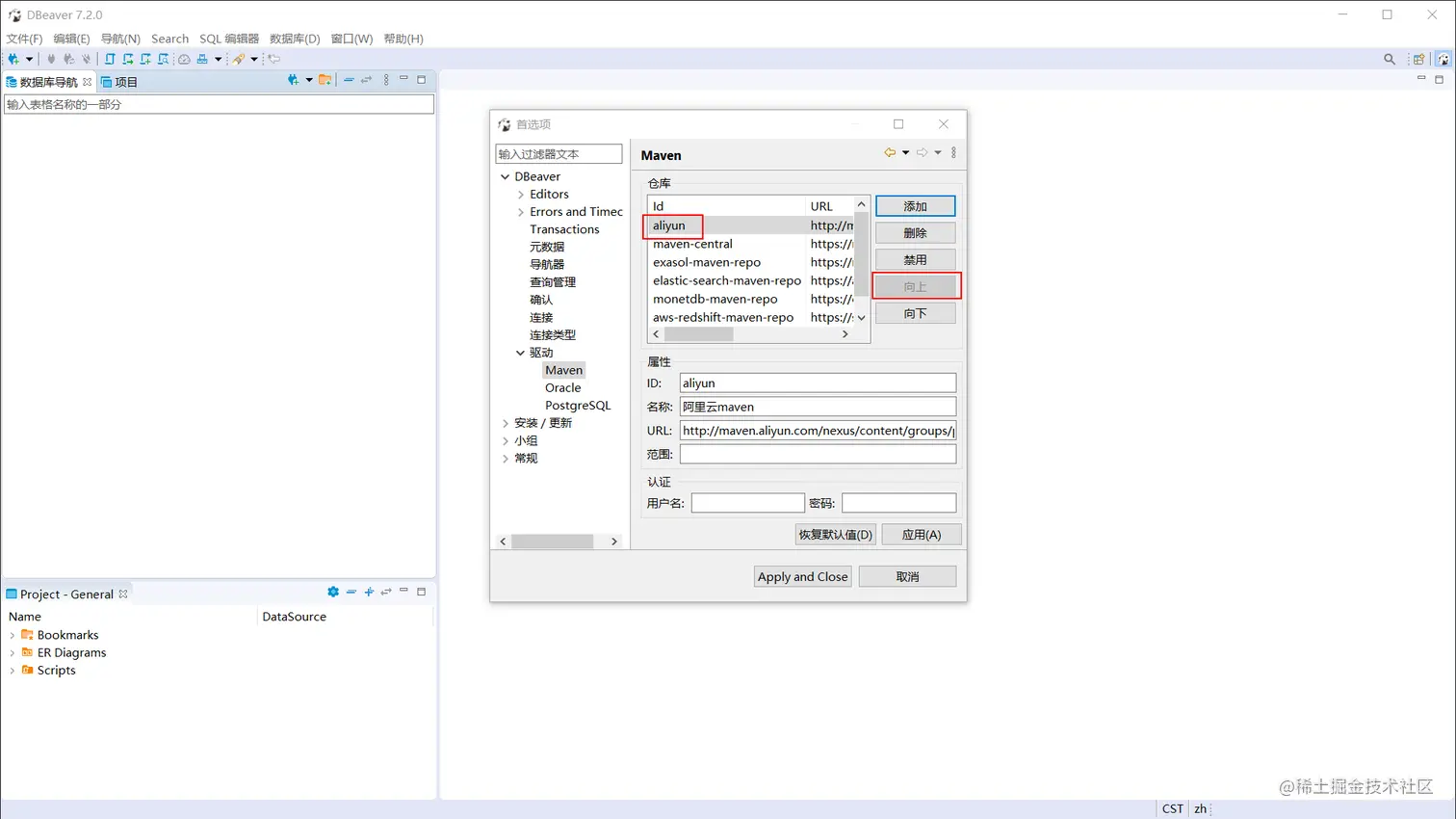Click the SQL console icon with green arrow
This screenshot has height=819, width=1456.
[127, 59]
